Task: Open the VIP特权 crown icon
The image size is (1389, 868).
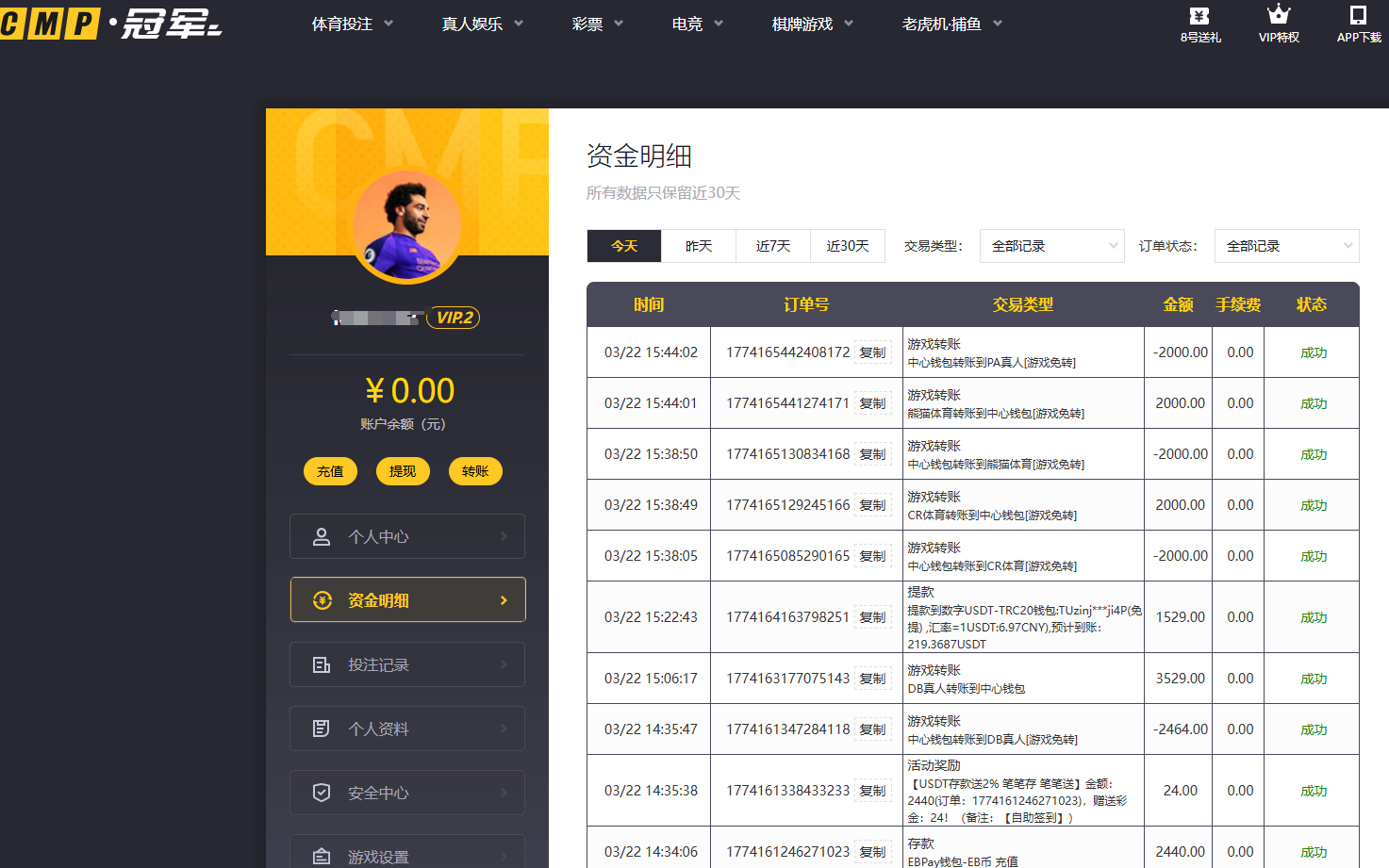Action: pyautogui.click(x=1279, y=14)
